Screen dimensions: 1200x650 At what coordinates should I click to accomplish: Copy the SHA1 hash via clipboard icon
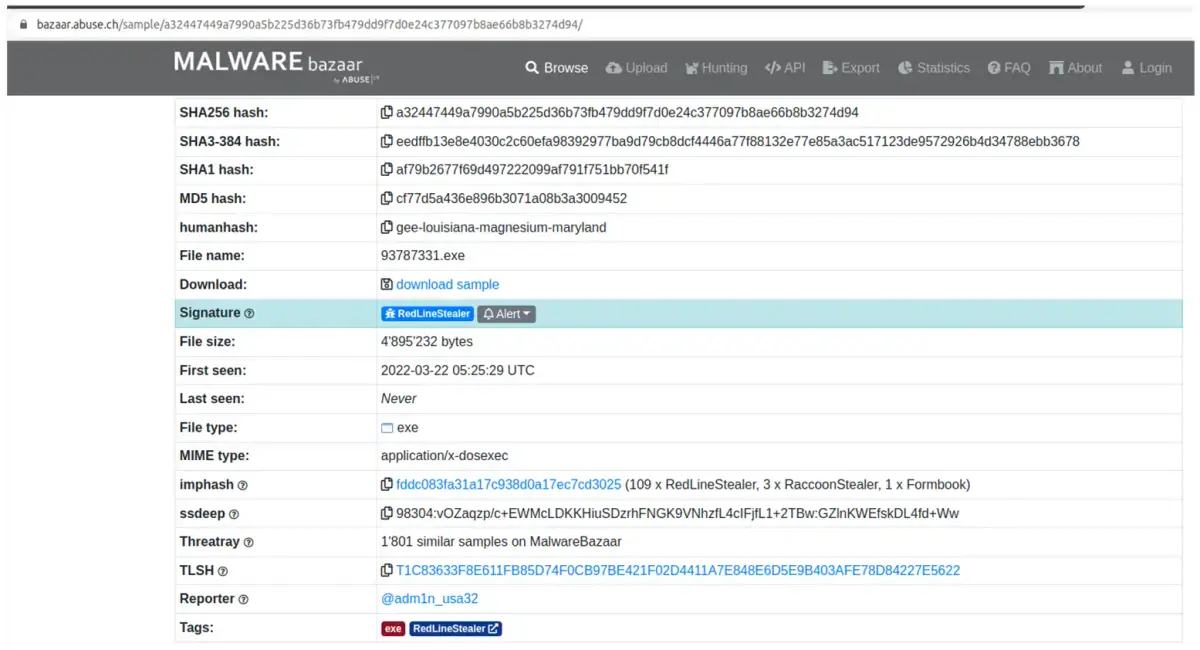(386, 170)
